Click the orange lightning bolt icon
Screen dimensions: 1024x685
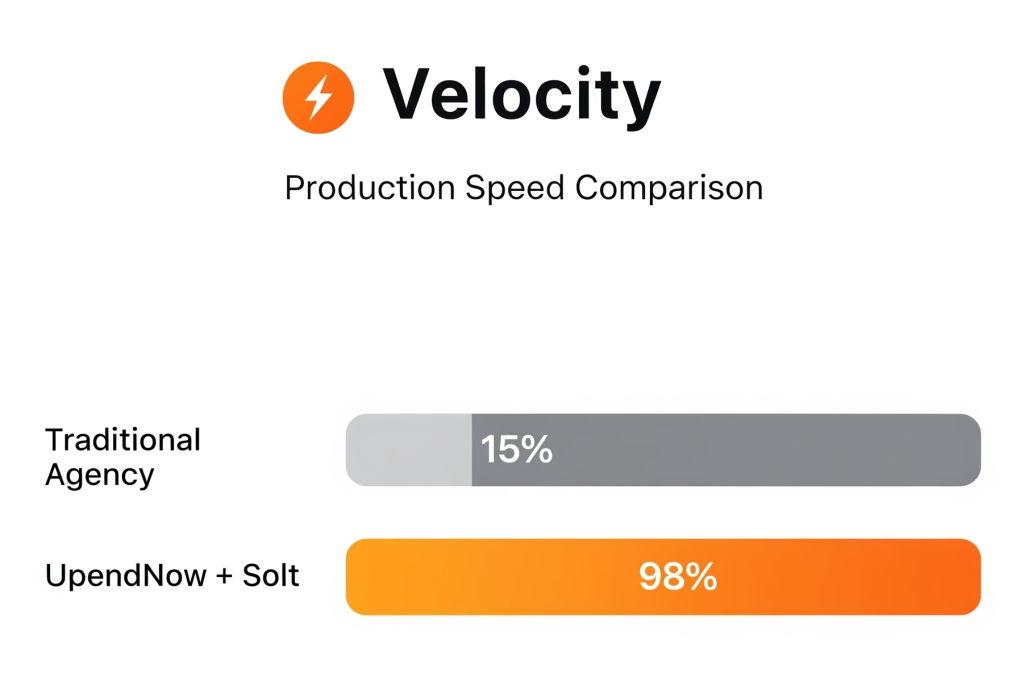pyautogui.click(x=318, y=98)
